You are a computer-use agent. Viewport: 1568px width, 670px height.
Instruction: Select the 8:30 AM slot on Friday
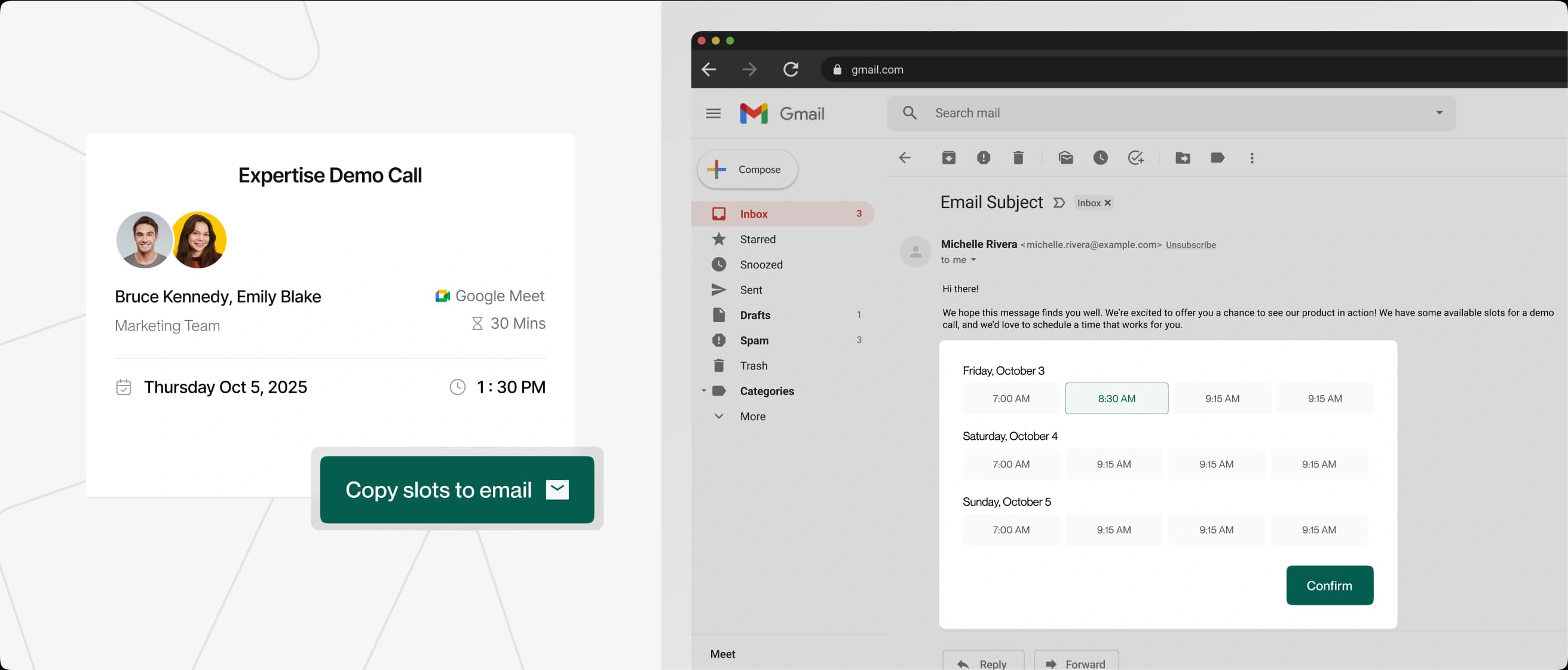[1116, 398]
